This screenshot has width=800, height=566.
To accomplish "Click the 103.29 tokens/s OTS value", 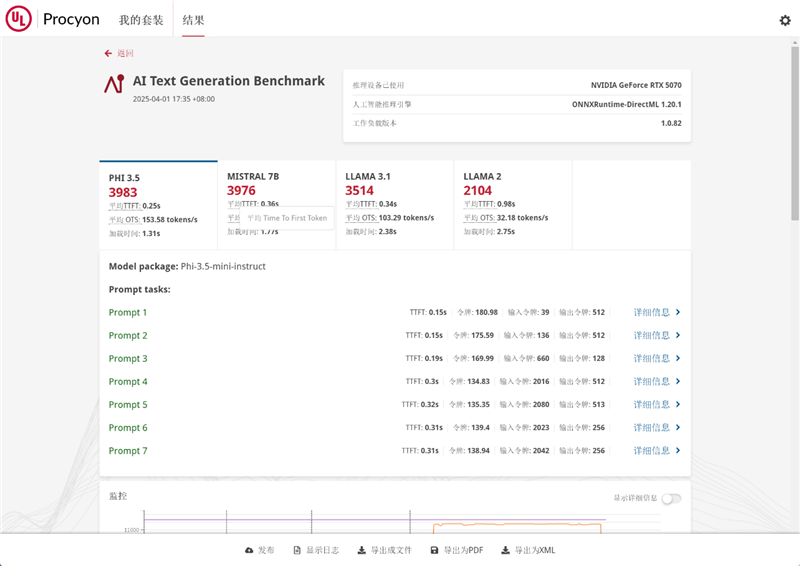I will click(x=406, y=217).
